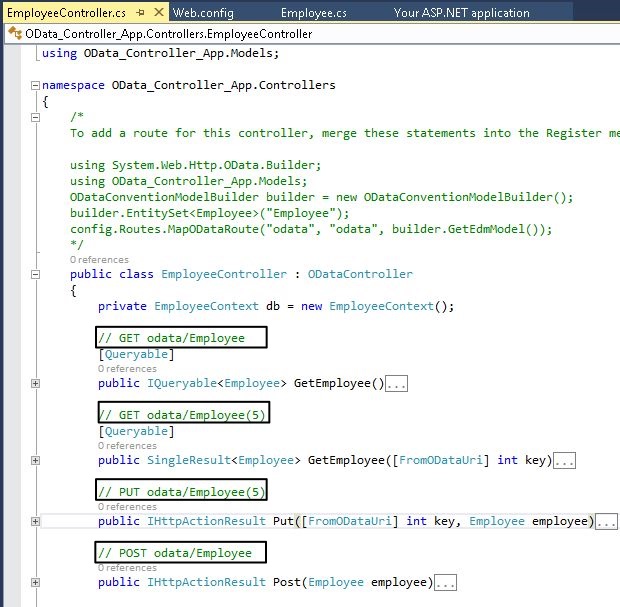Click the builder.EntitySet<Employee> comment line
The height and width of the screenshot is (607, 620).
[210, 213]
